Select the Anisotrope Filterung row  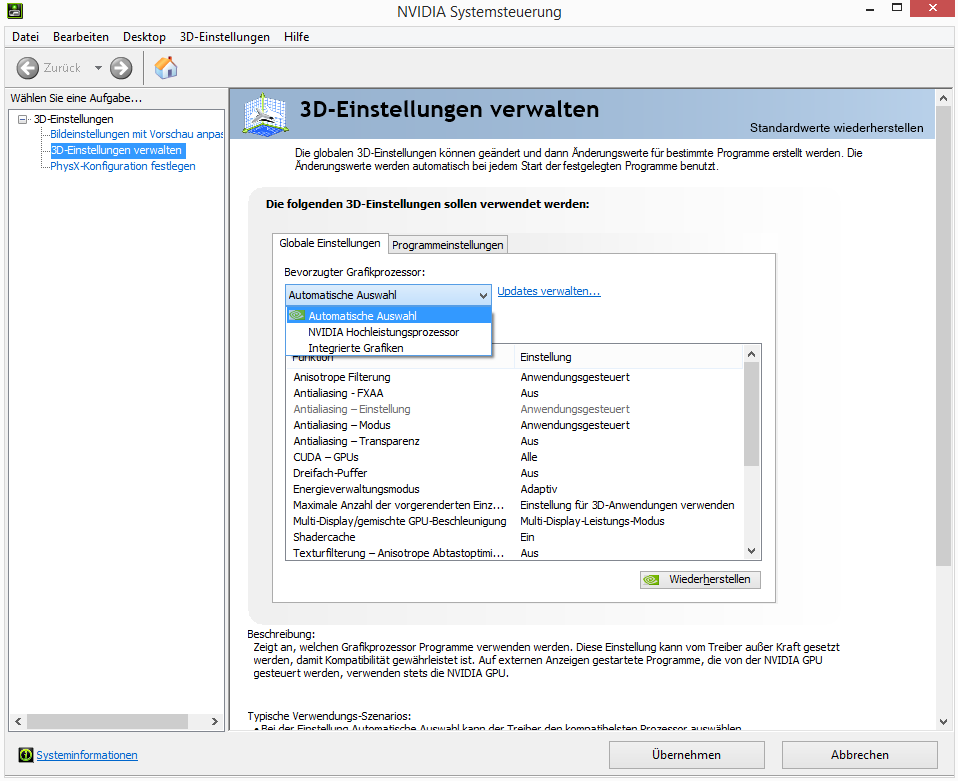click(514, 377)
